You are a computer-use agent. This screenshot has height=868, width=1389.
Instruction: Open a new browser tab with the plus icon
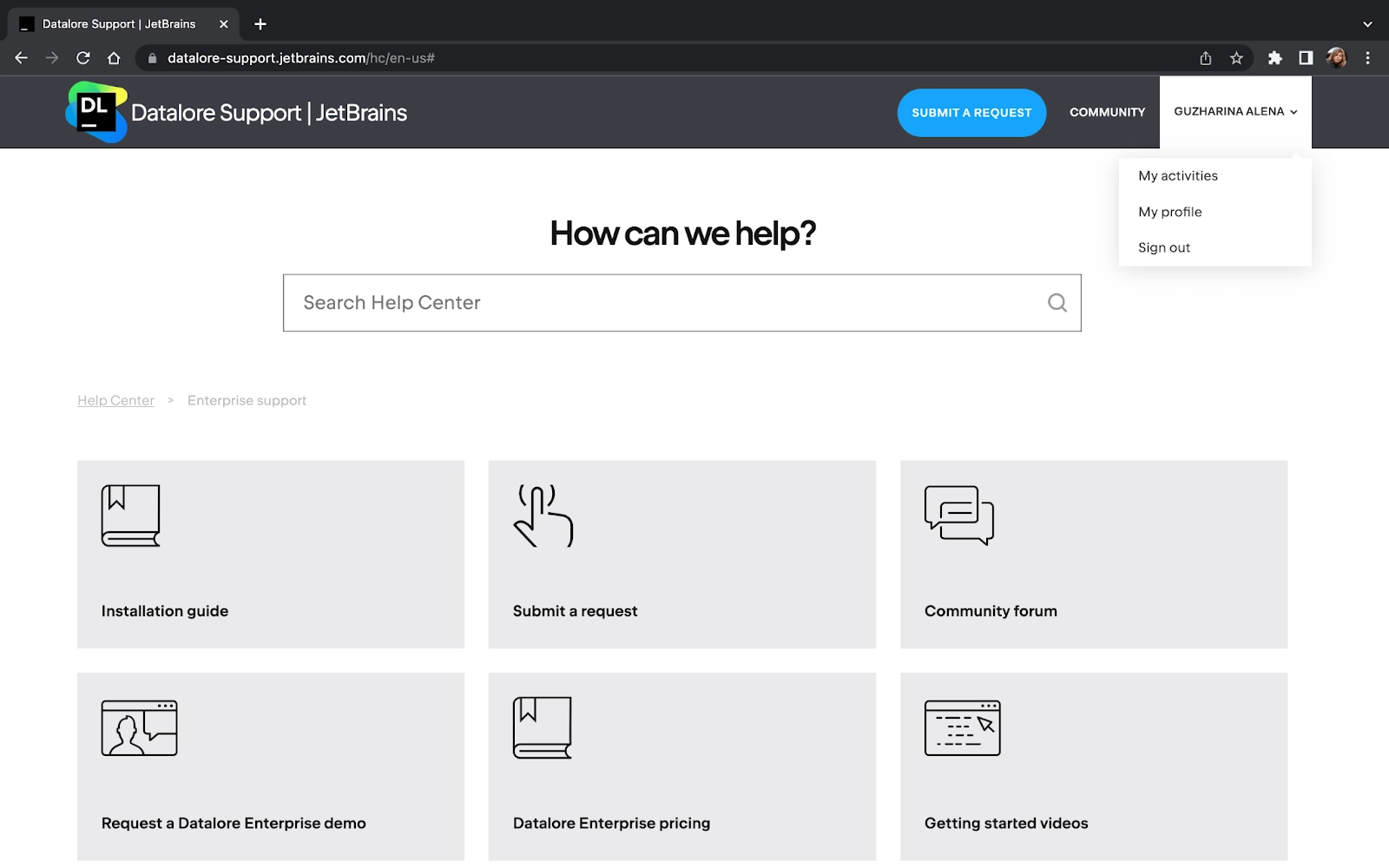260,24
